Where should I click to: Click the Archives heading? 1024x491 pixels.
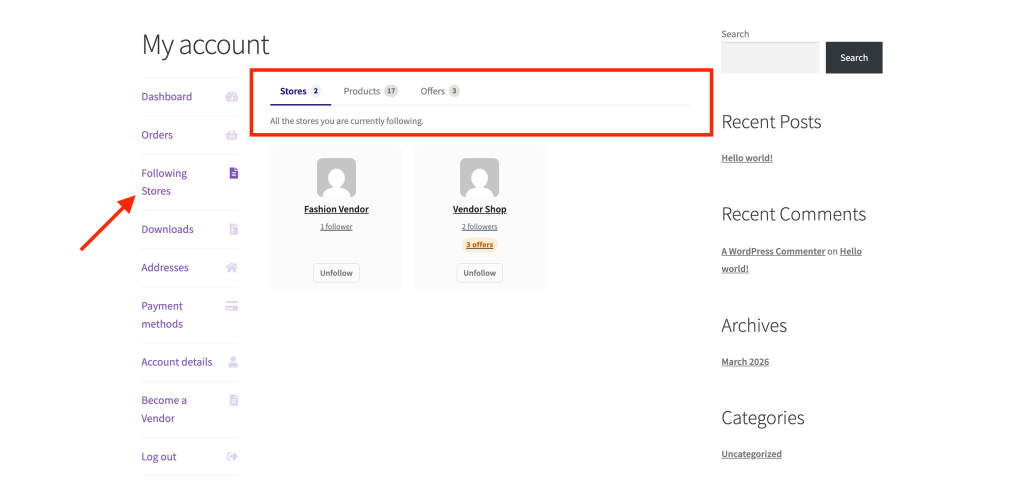tap(754, 325)
